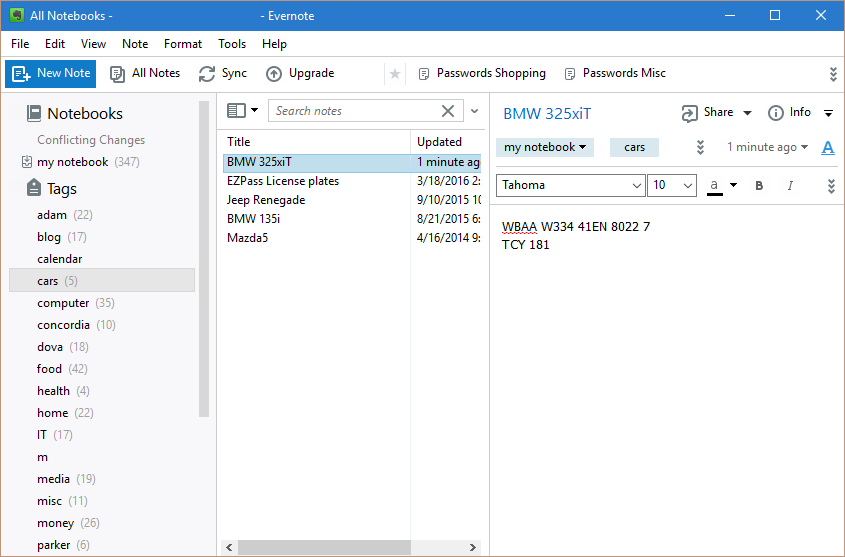Open the File menu
845x557 pixels.
click(20, 44)
